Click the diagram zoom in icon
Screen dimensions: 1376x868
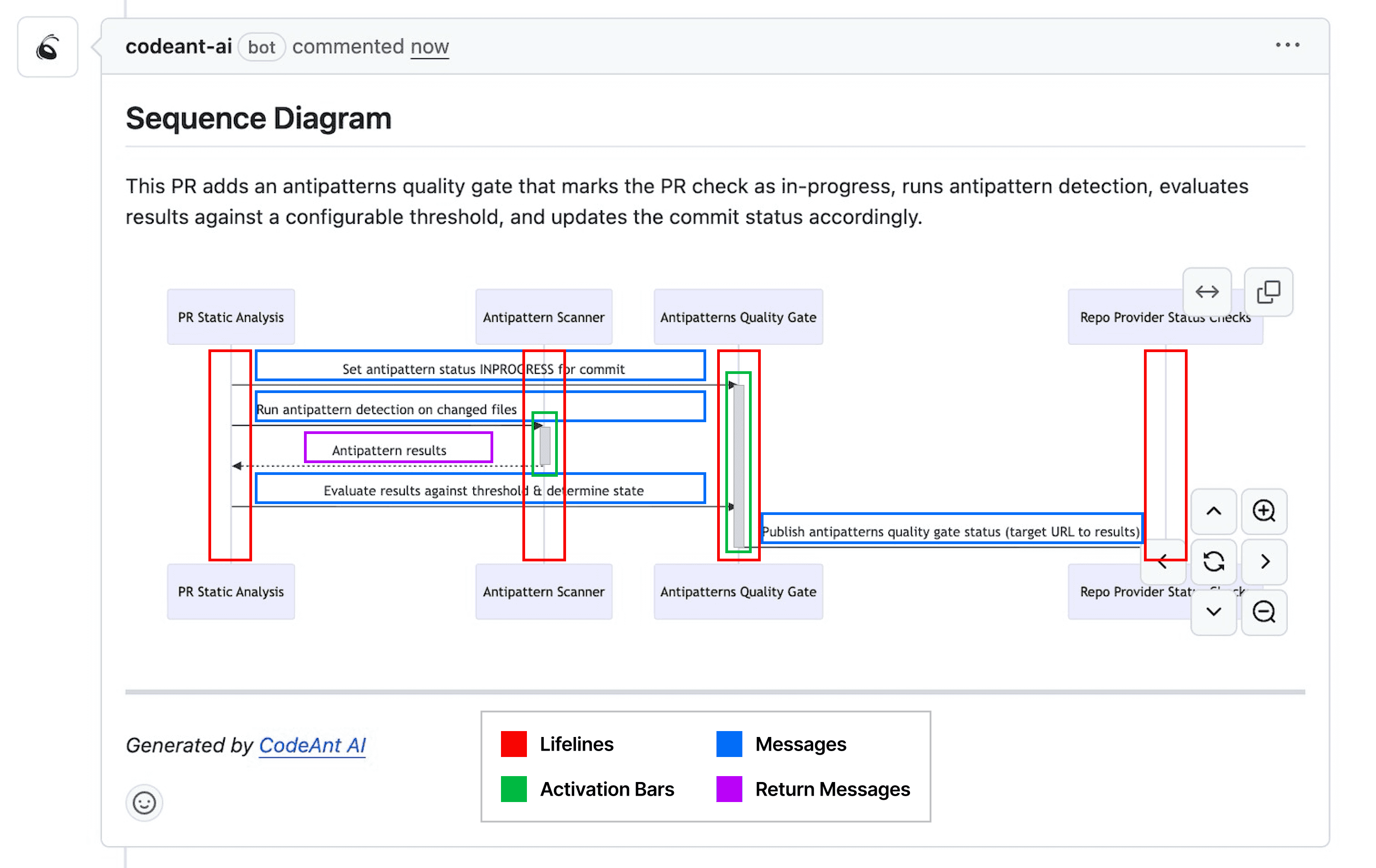[x=1264, y=511]
